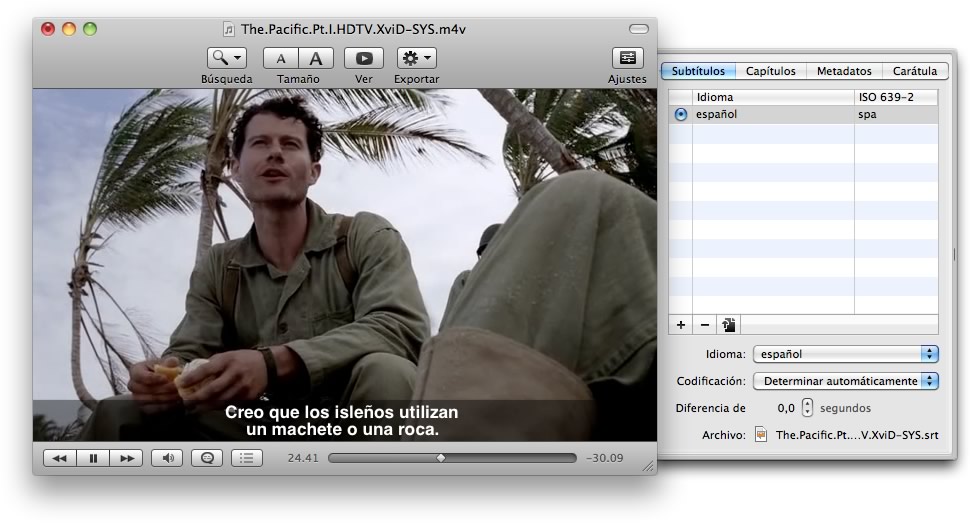
Task: Select the español row in table
Action: [803, 115]
